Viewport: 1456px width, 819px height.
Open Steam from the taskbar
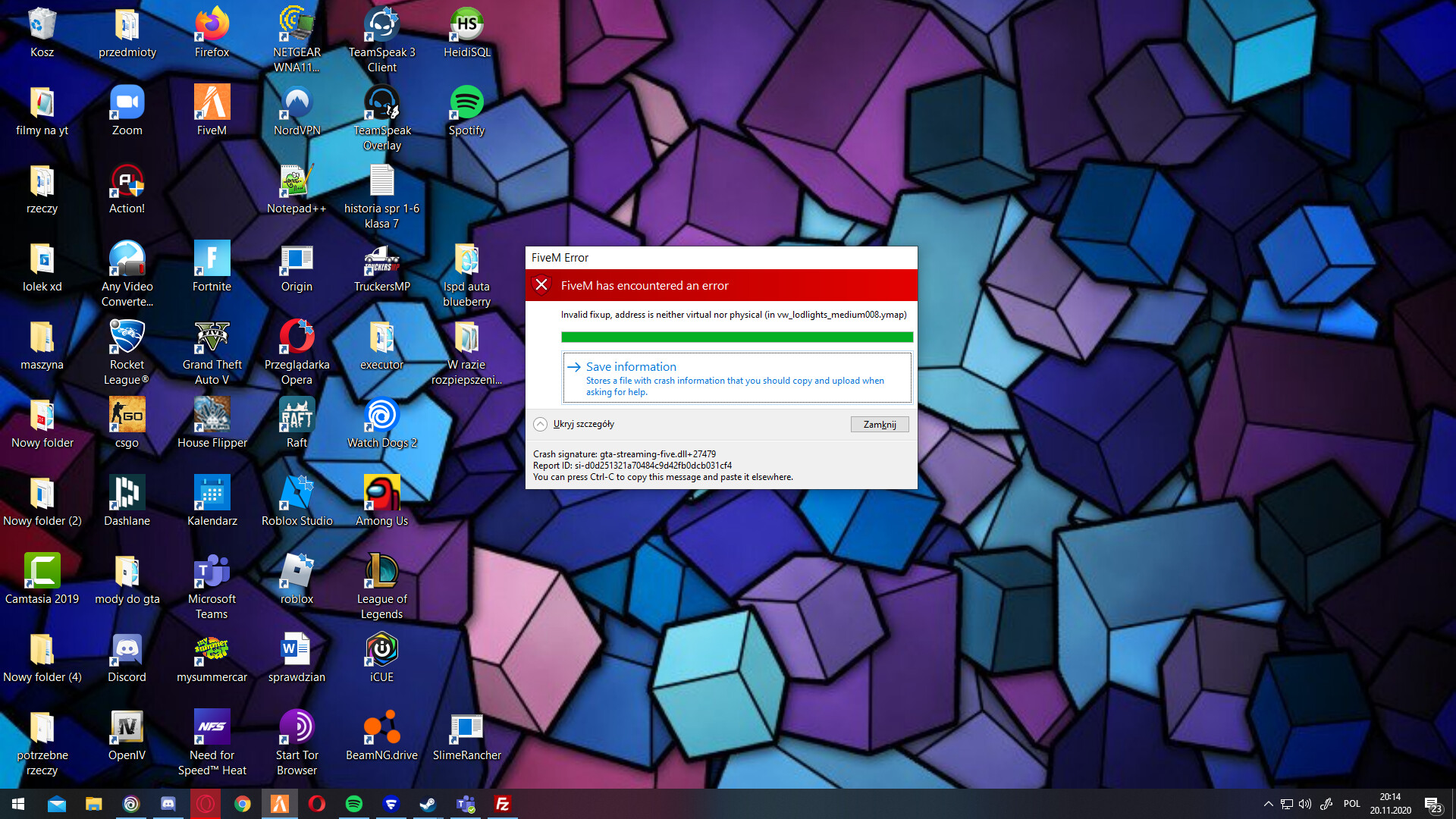[428, 804]
